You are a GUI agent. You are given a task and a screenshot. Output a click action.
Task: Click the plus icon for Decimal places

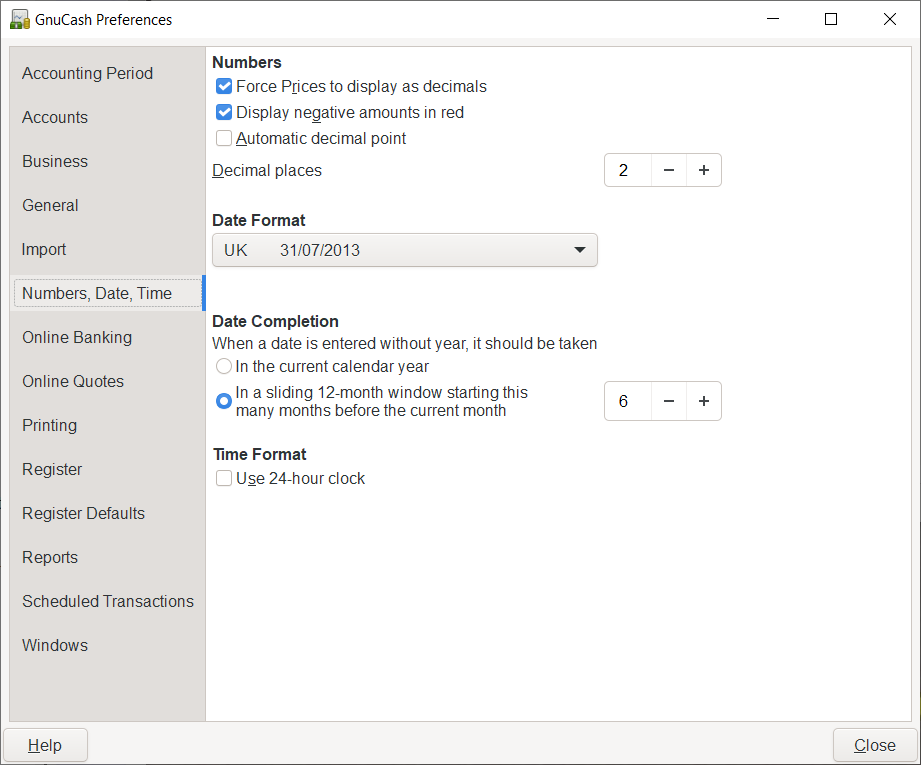click(x=704, y=170)
